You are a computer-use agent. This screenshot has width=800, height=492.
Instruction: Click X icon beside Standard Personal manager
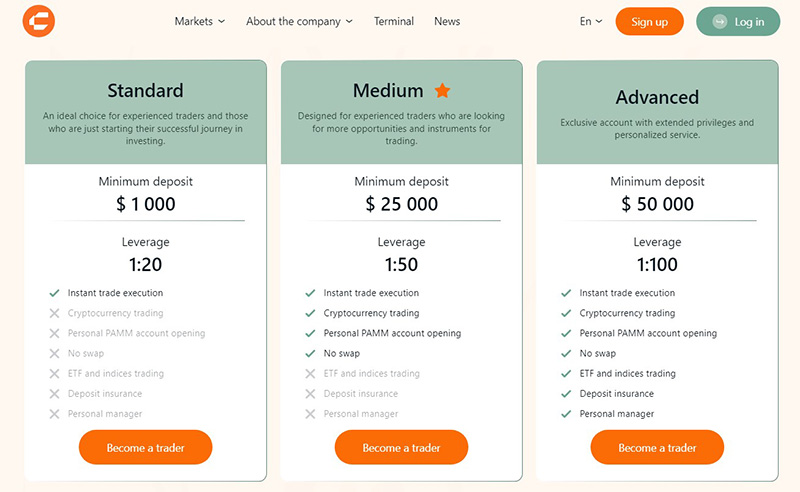pos(54,413)
